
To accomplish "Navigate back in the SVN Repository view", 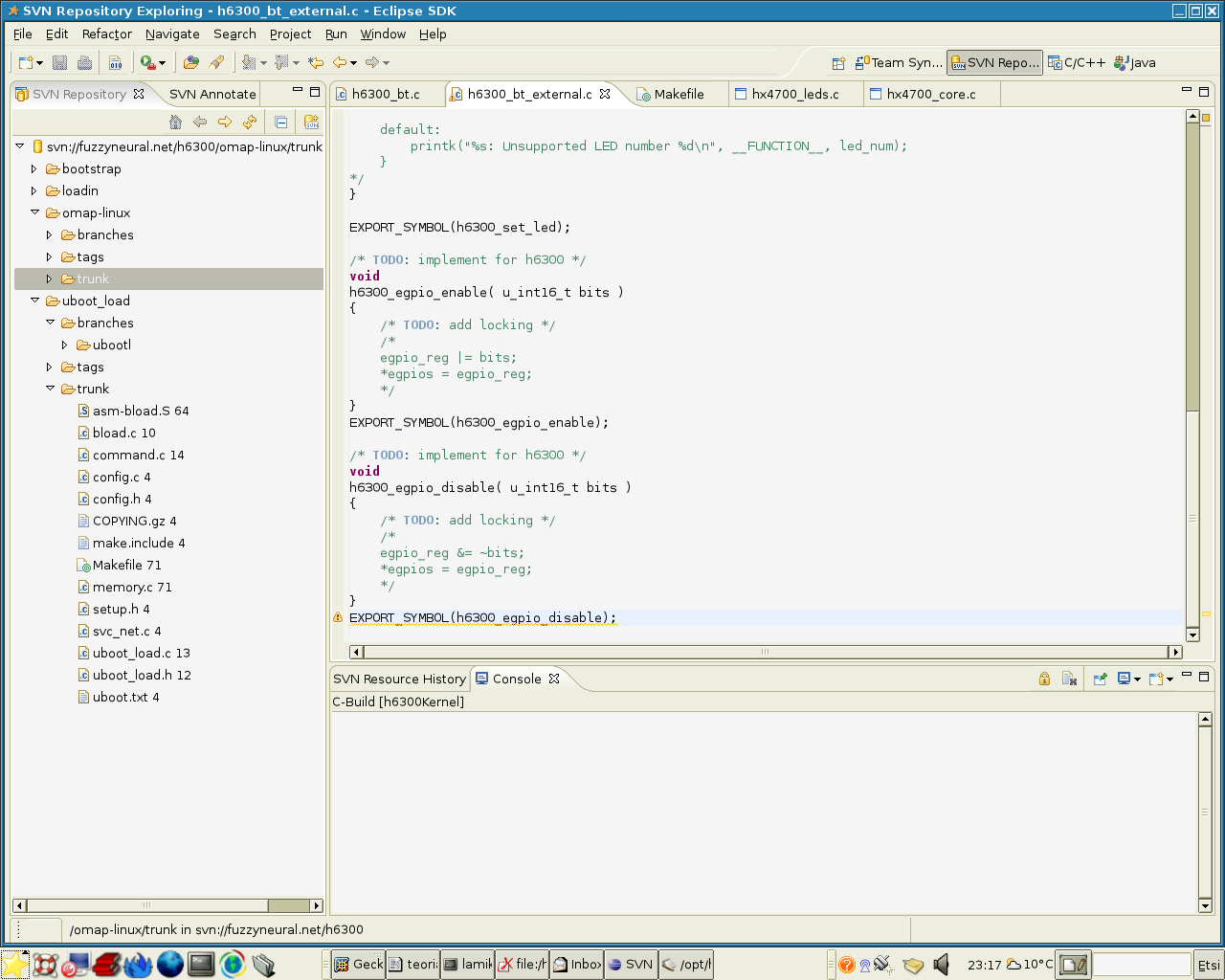I will [200, 122].
